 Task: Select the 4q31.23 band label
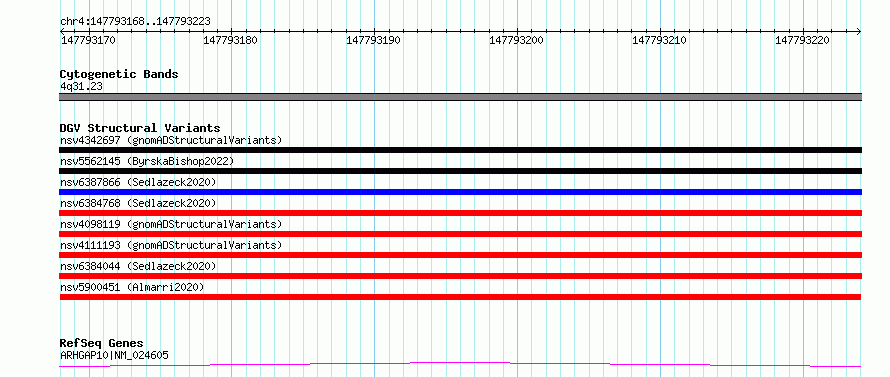pos(81,86)
